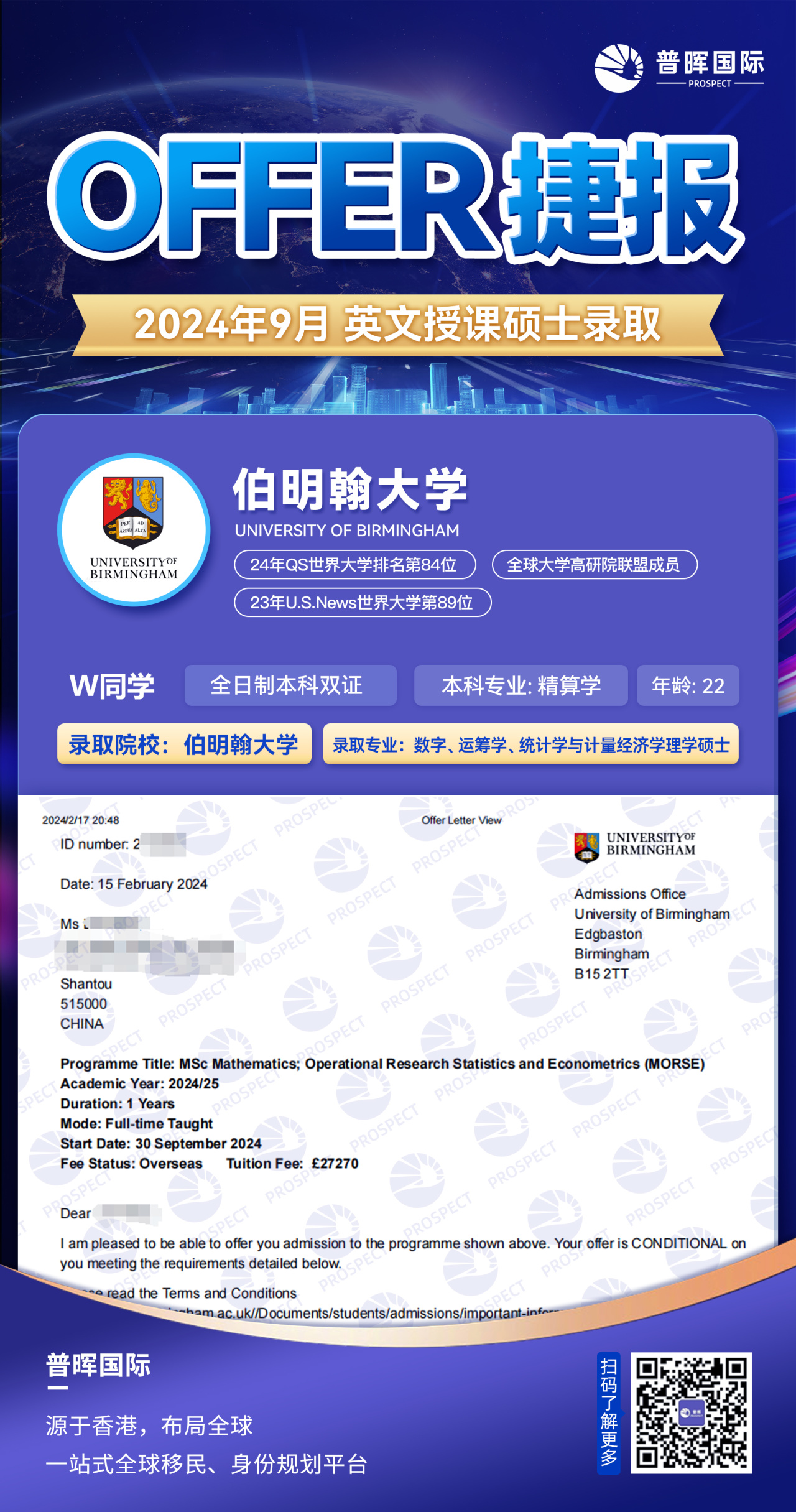Image resolution: width=796 pixels, height=1512 pixels.
Task: Click the Offer Letter View title
Action: pos(461,820)
